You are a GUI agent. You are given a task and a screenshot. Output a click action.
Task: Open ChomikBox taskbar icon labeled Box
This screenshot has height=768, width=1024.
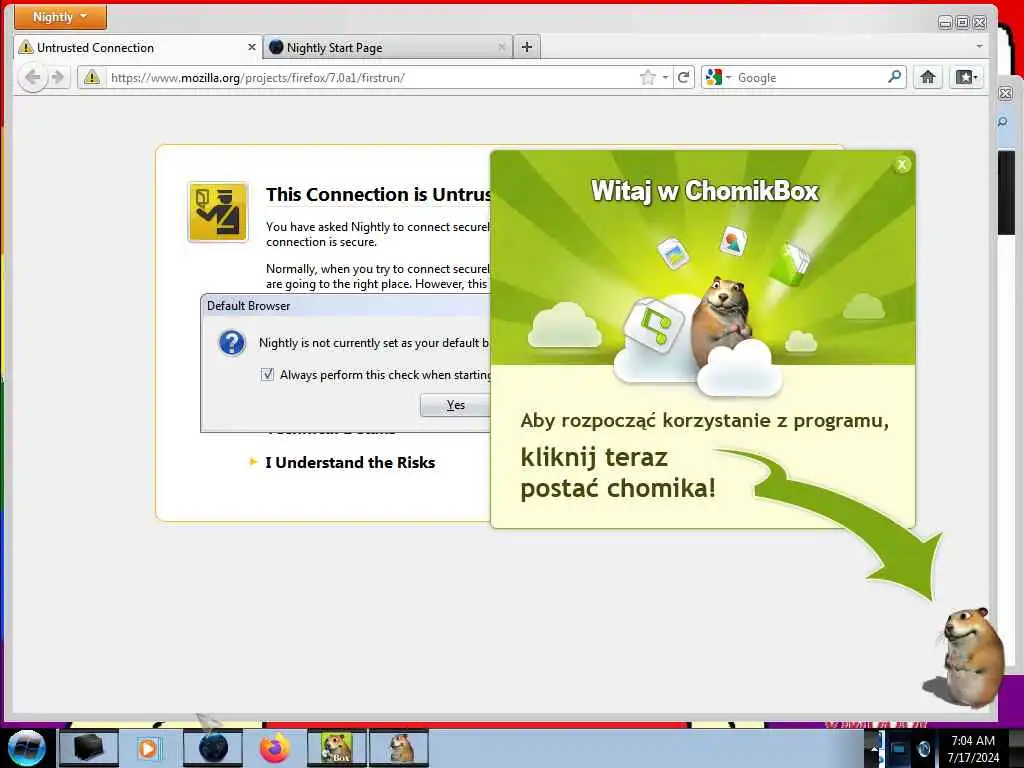pos(337,748)
